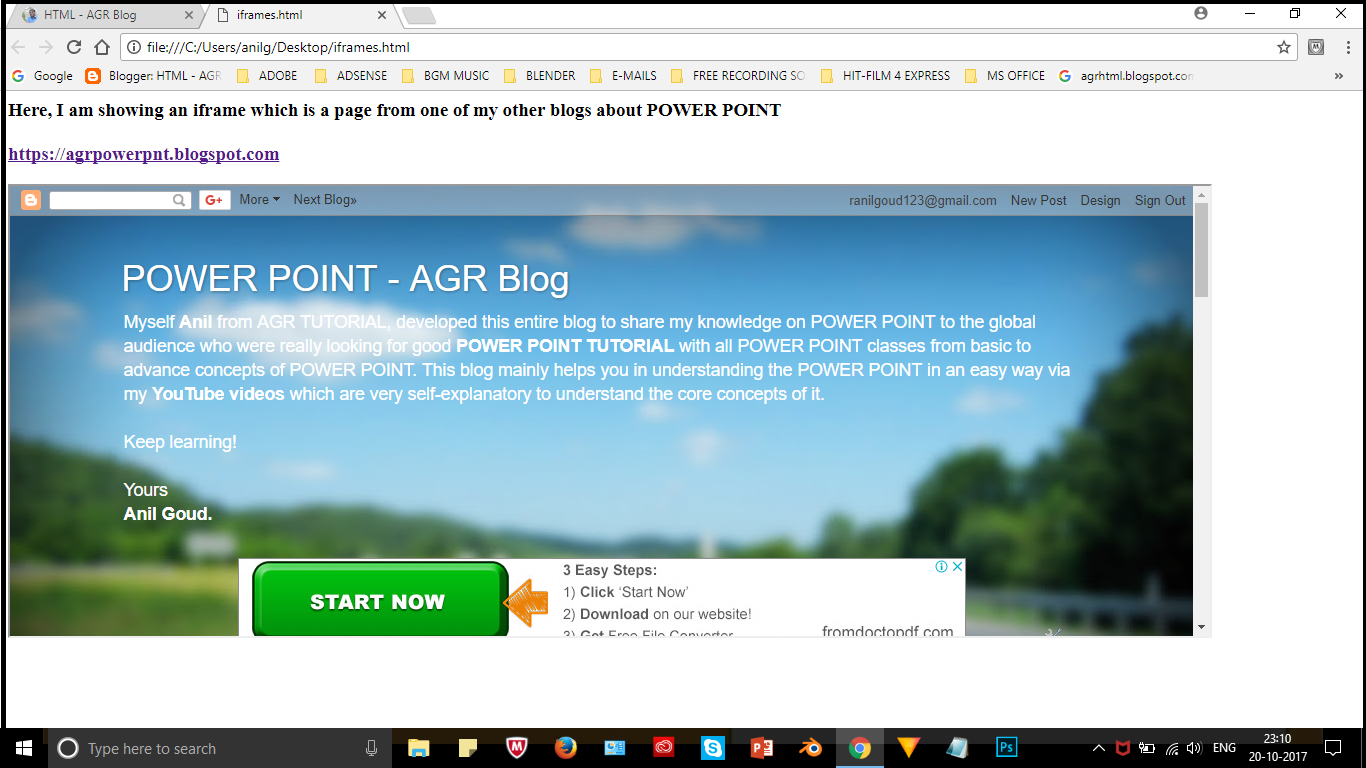Screen dimensions: 1366x768
Task: Open the HIT-FILM 4 EXPRESS bookmarks folder
Action: point(885,76)
